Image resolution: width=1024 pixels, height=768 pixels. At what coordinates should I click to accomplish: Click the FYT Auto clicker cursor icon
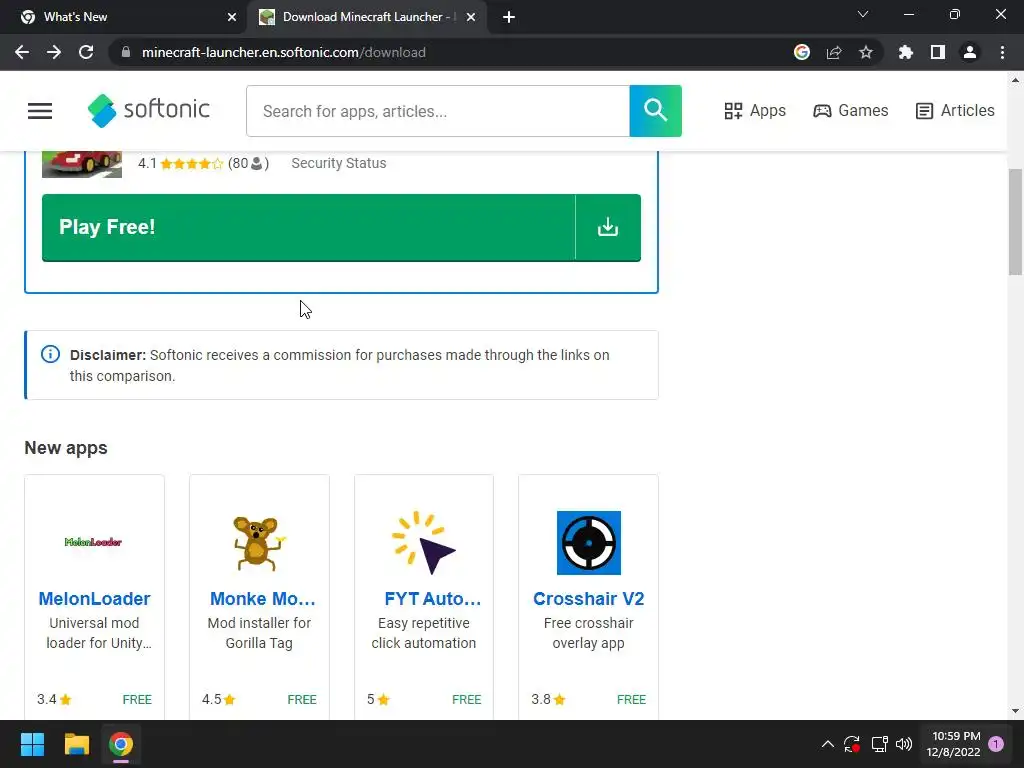point(424,543)
